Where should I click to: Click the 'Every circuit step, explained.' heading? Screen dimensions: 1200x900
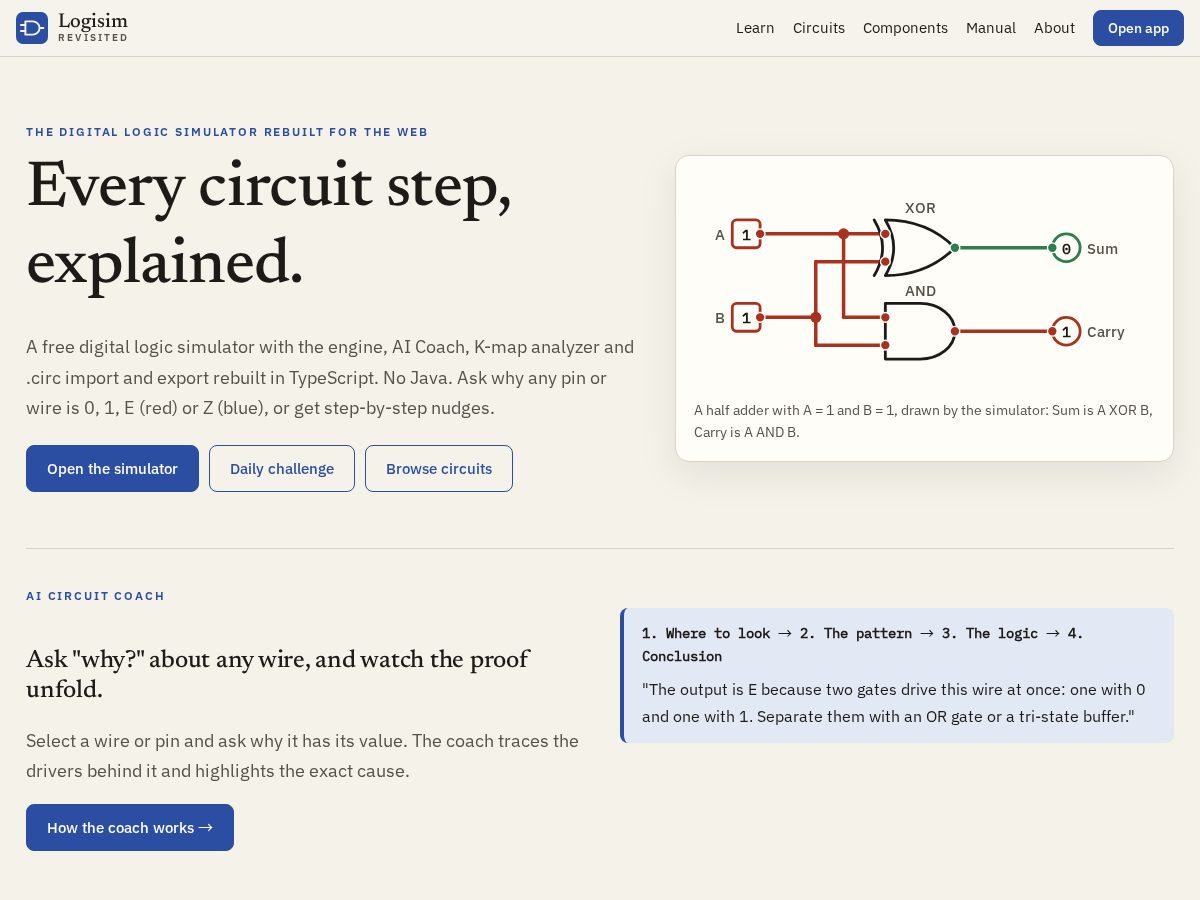269,224
